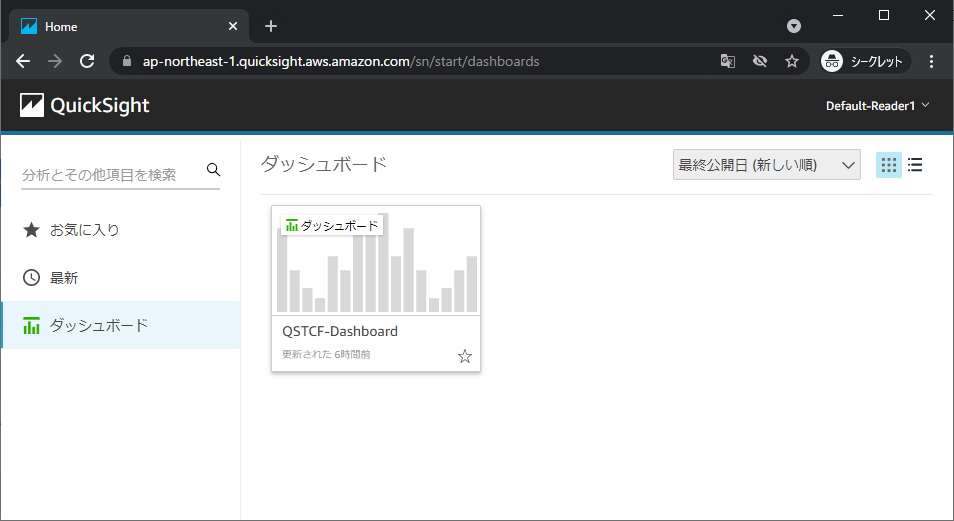Select the Home browser tab
The image size is (954, 521).
pyautogui.click(x=129, y=26)
